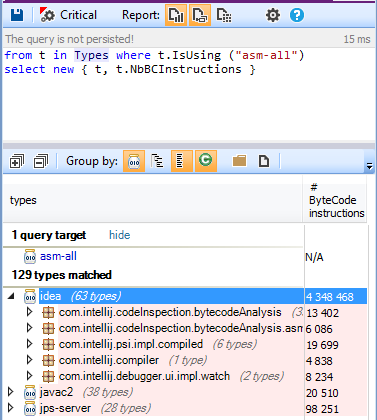Click the idea jar icon
The width and height of the screenshot is (377, 420).
[30, 296]
